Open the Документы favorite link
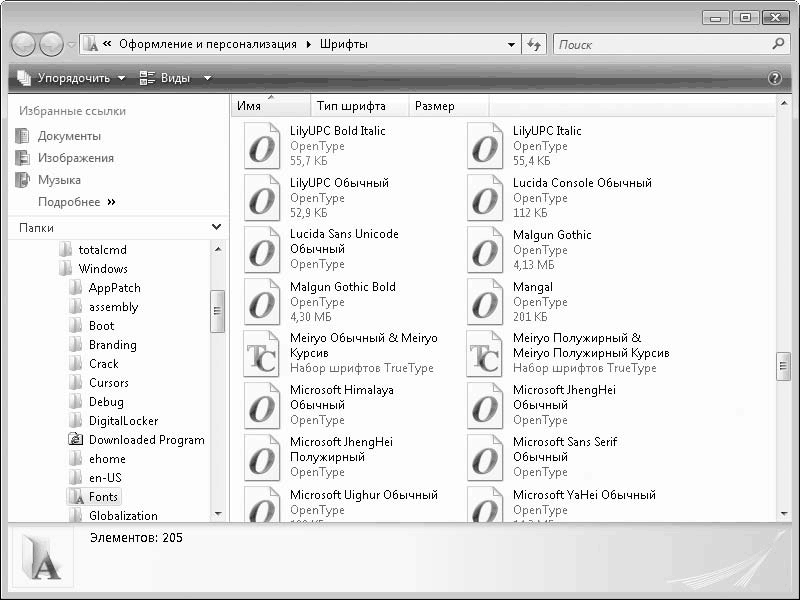Image resolution: width=800 pixels, height=600 pixels. (x=69, y=136)
